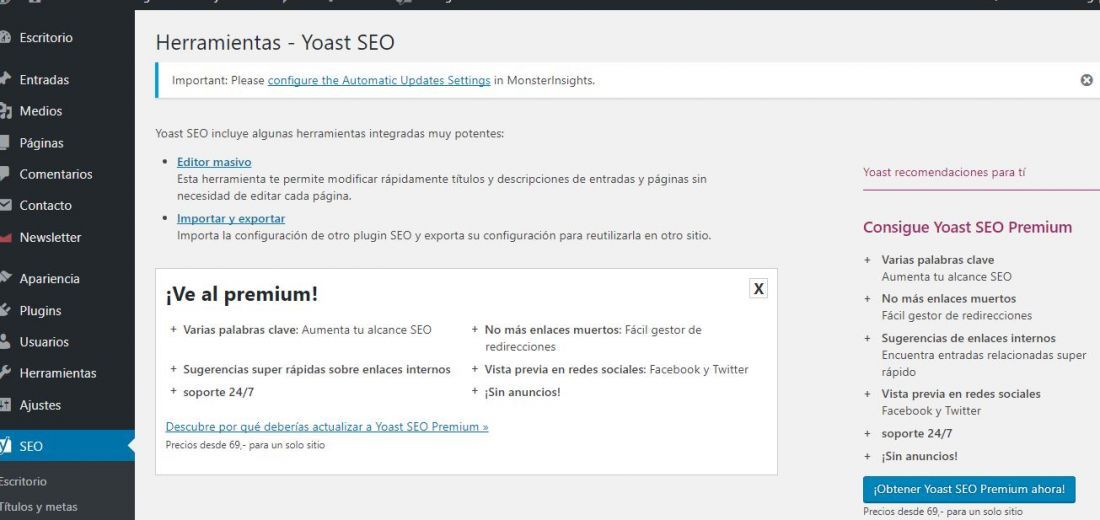1100x520 pixels.
Task: Go to Escritorio in sidebar top
Action: point(46,38)
